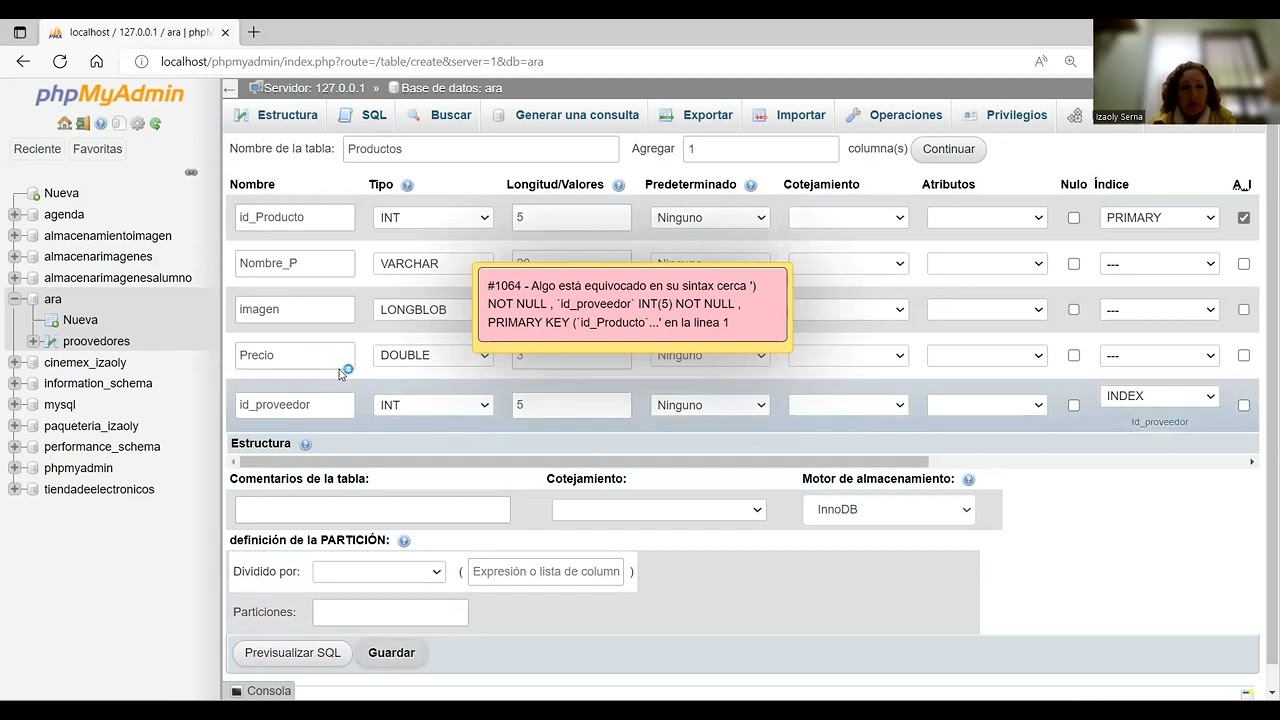Image resolution: width=1280 pixels, height=720 pixels.
Task: Enable auto-increment for id_proveedor row
Action: tap(1244, 405)
